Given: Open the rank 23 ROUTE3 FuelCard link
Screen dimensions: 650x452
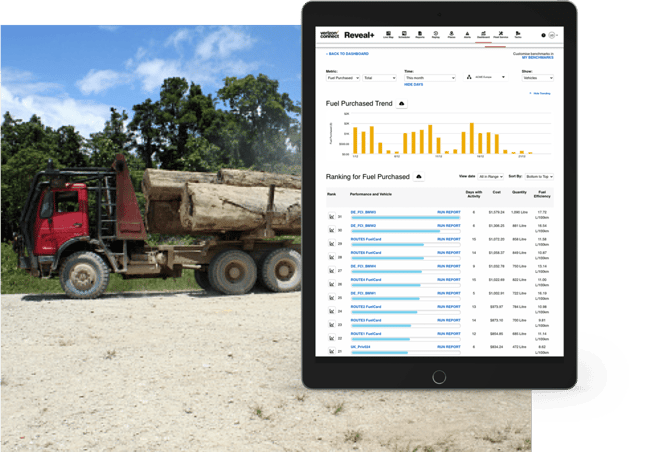Looking at the screenshot, I should click(x=366, y=320).
